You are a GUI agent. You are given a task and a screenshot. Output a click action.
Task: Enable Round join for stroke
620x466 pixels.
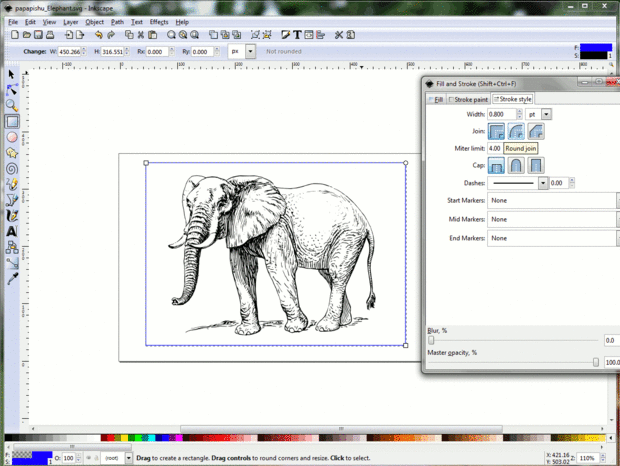coord(516,131)
